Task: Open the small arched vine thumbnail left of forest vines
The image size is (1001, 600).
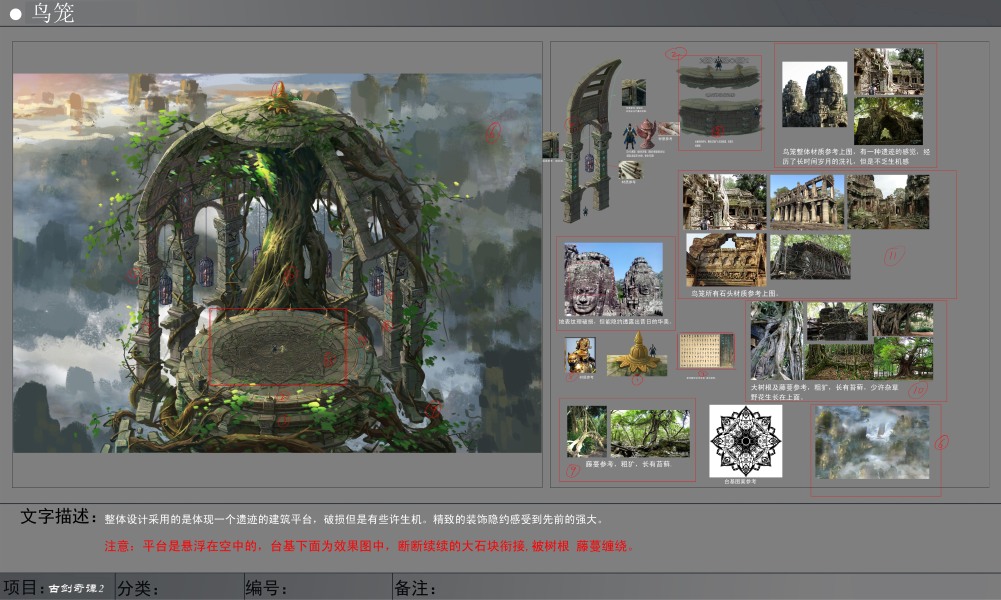Action: tap(587, 431)
